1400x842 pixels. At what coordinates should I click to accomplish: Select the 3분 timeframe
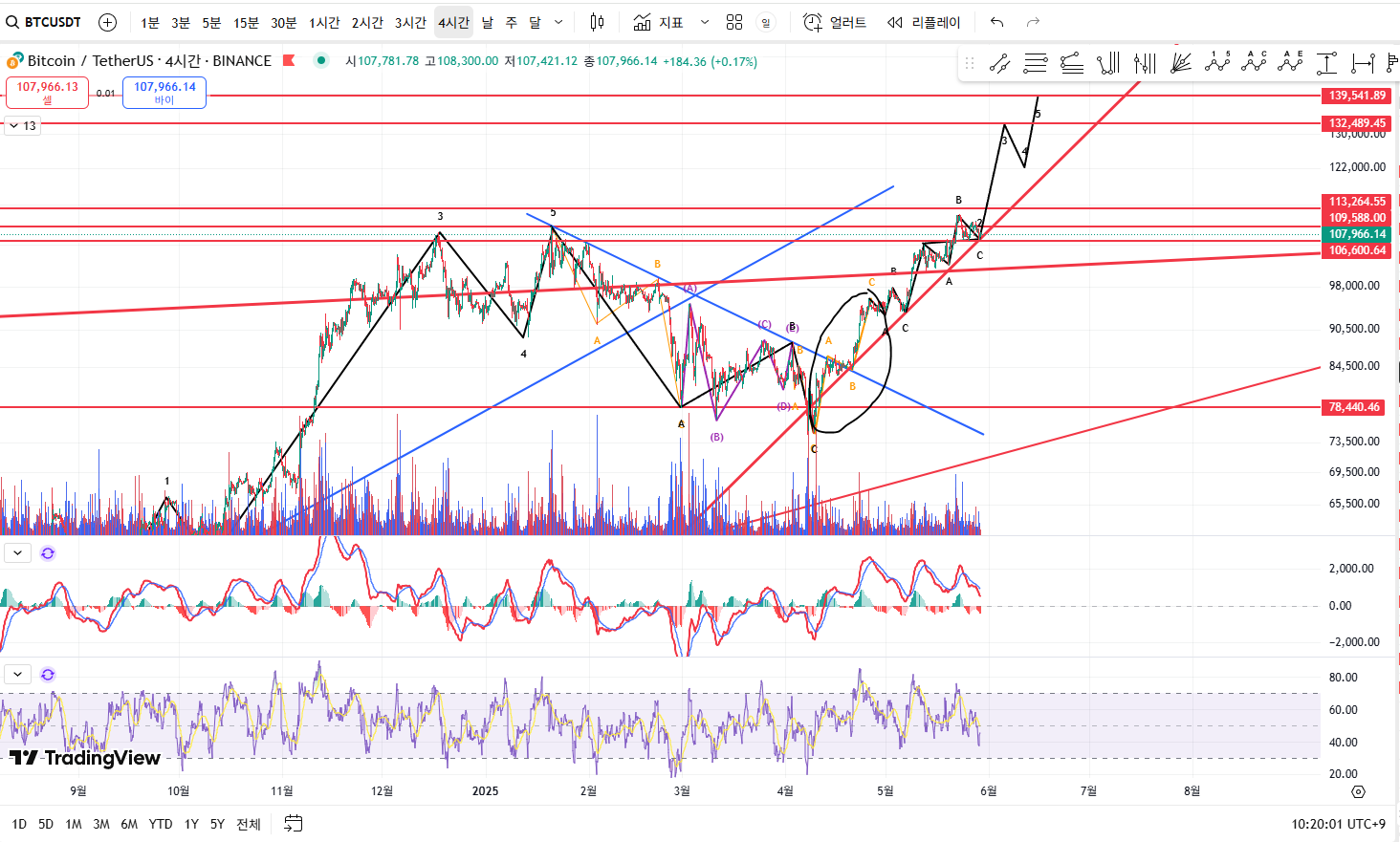(181, 22)
